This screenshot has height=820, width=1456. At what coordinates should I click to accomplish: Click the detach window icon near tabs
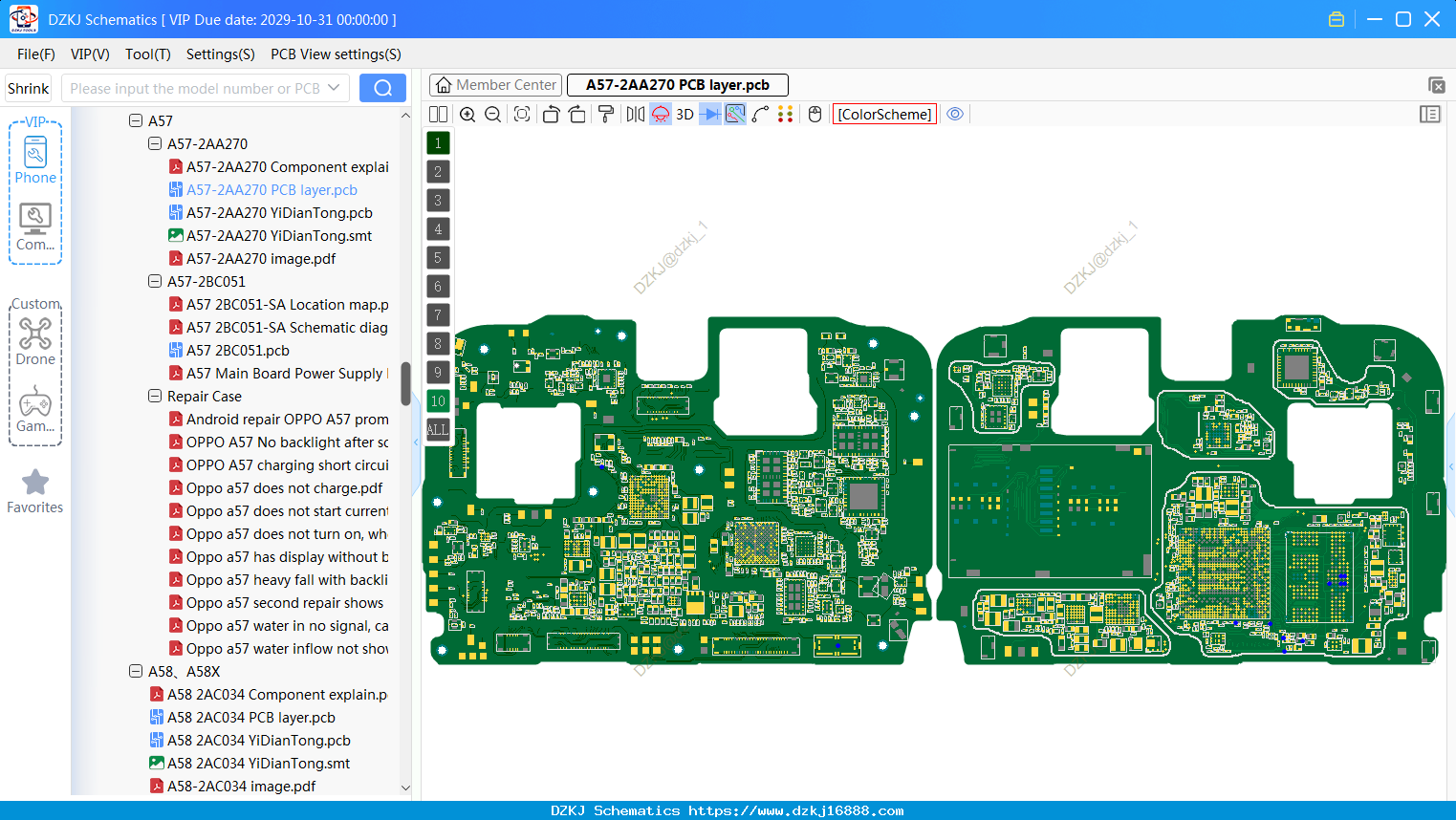(x=1436, y=85)
